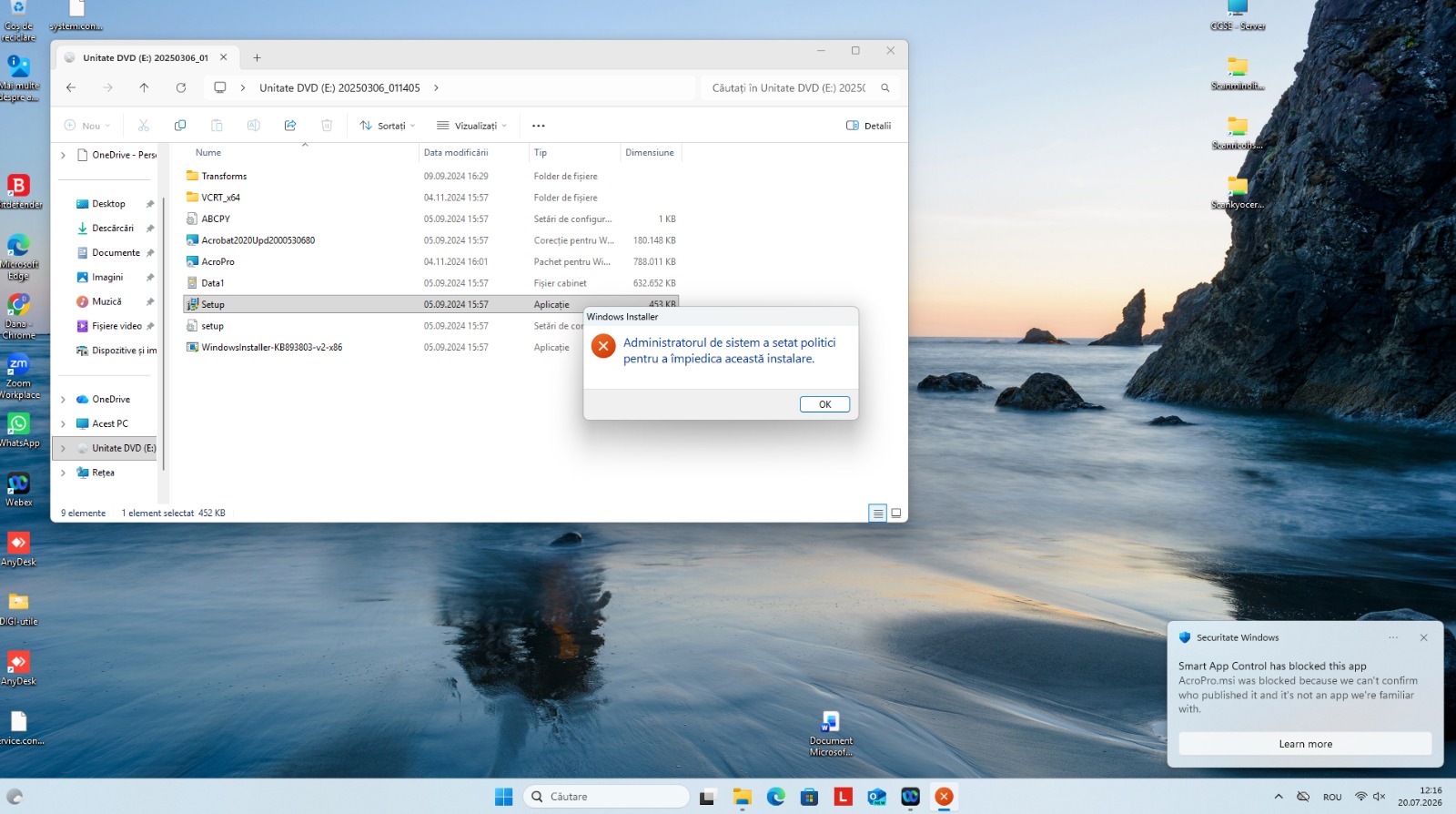
Task: Switch to details list view in status bar
Action: point(878,514)
